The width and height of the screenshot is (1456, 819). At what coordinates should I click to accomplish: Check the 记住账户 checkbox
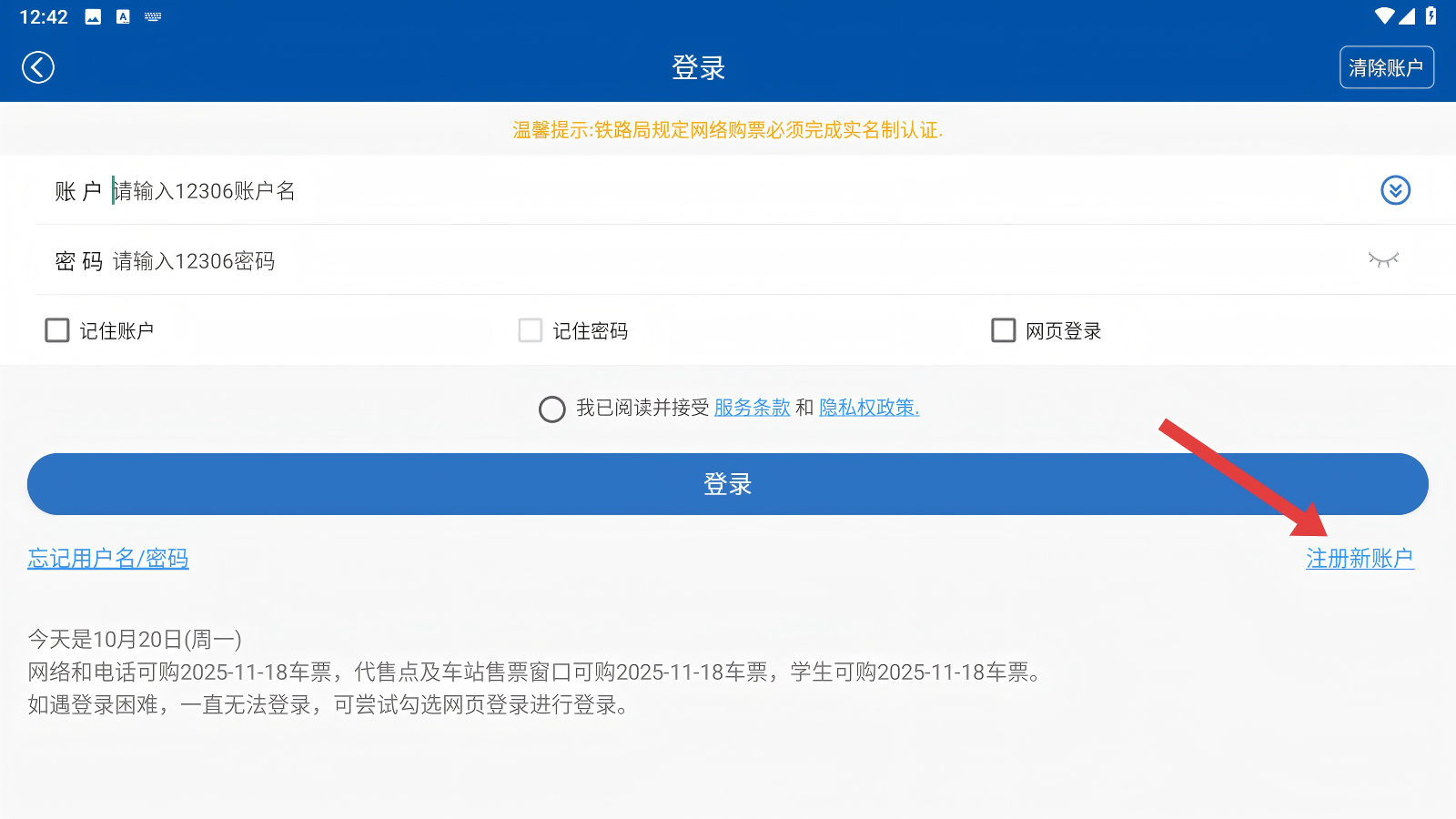pyautogui.click(x=57, y=330)
